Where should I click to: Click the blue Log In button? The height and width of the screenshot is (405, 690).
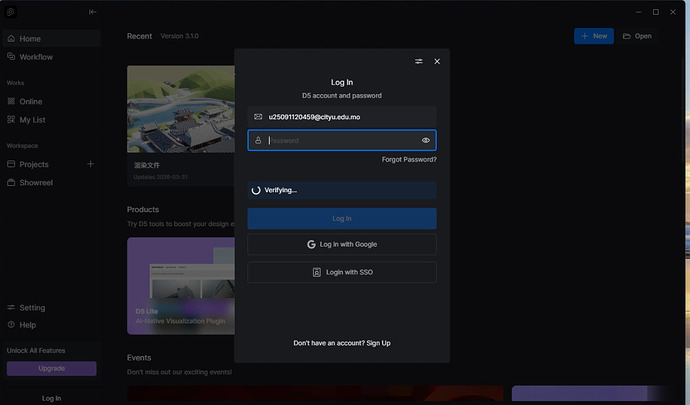pos(342,218)
